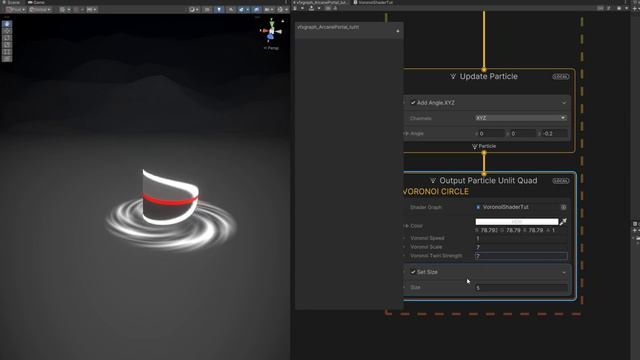
Task: Click the LOCAL badge on Output Particle
Action: (x=560, y=181)
